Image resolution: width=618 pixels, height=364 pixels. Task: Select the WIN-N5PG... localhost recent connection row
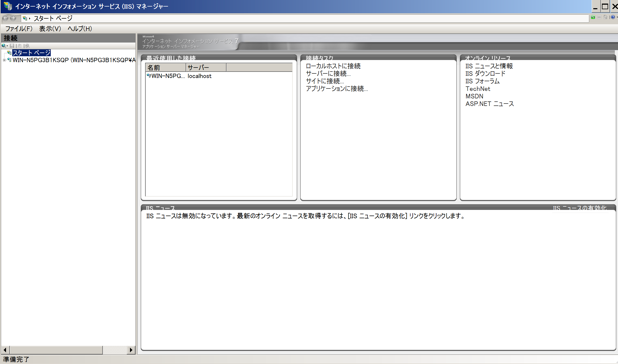tap(219, 76)
